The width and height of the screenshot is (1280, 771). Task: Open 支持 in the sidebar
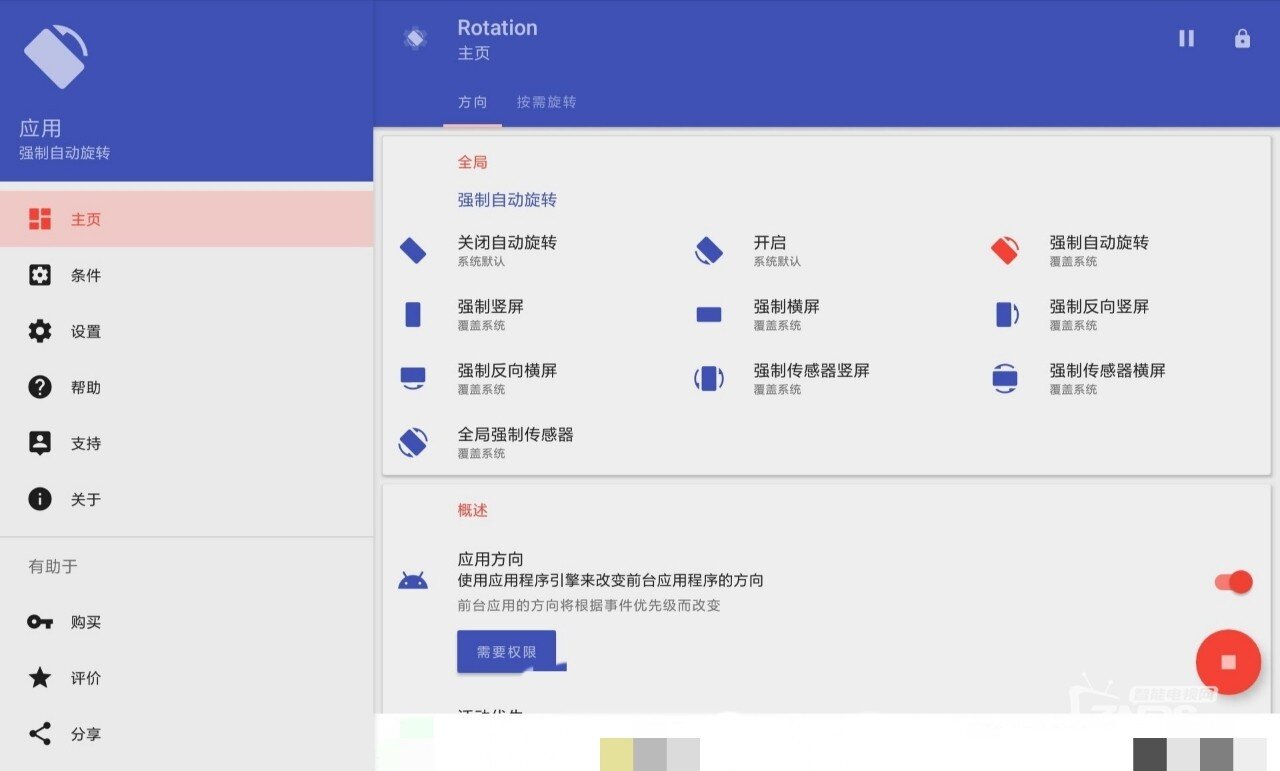point(186,443)
